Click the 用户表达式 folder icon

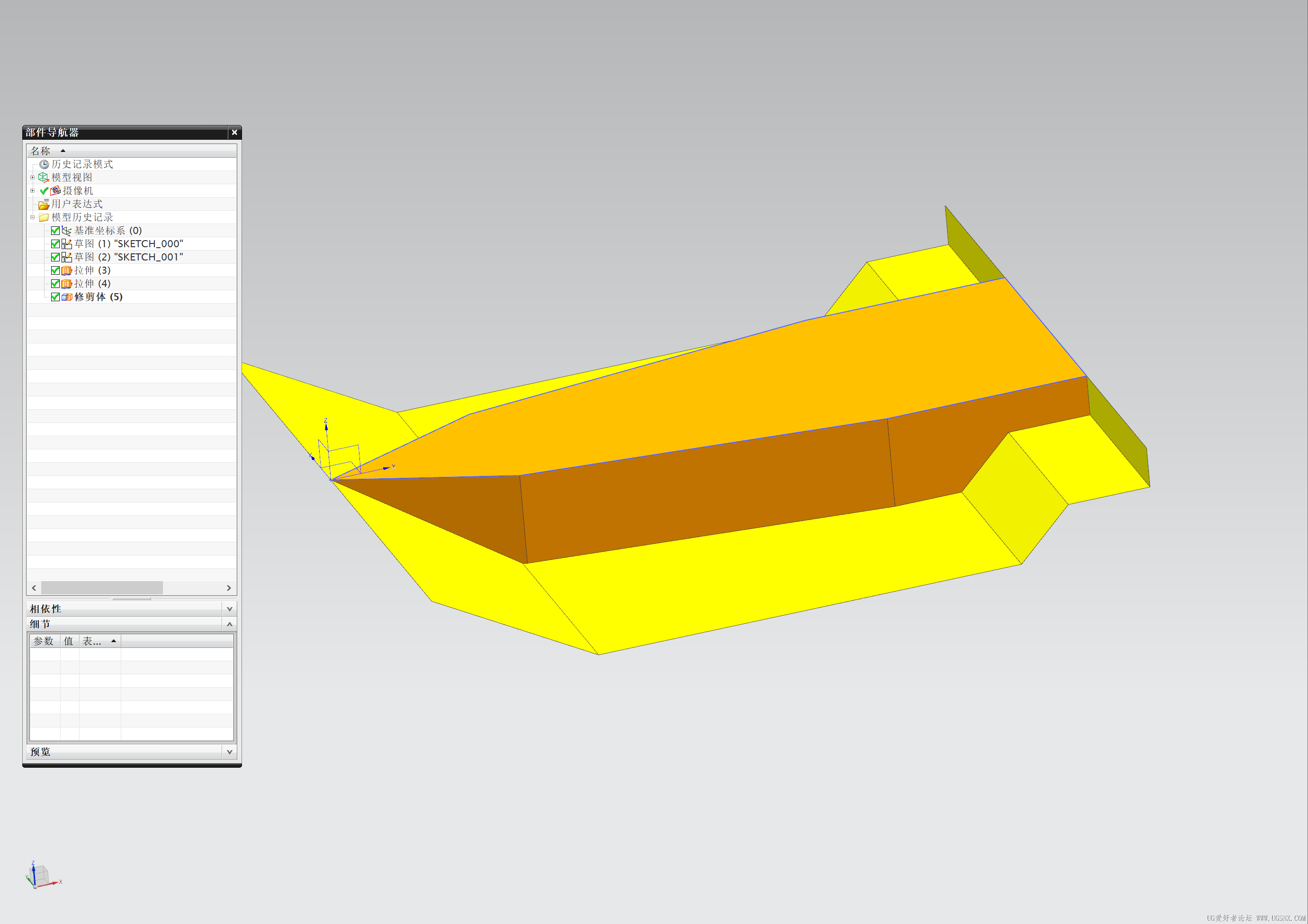pos(43,204)
